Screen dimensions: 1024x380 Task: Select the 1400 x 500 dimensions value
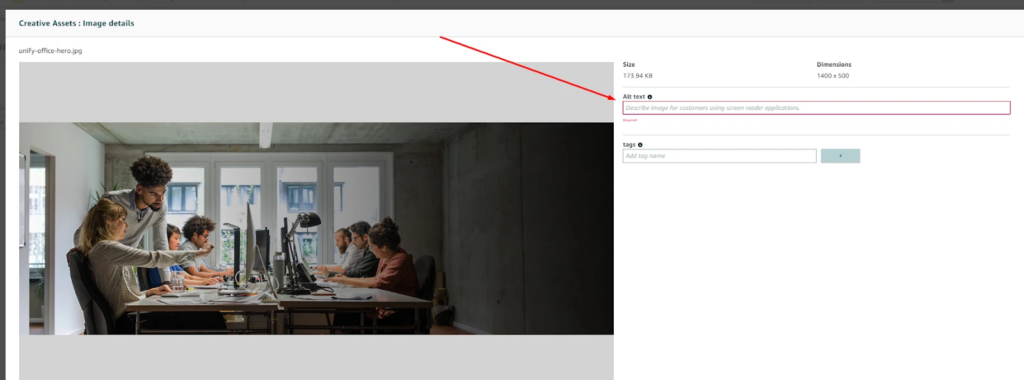(833, 76)
